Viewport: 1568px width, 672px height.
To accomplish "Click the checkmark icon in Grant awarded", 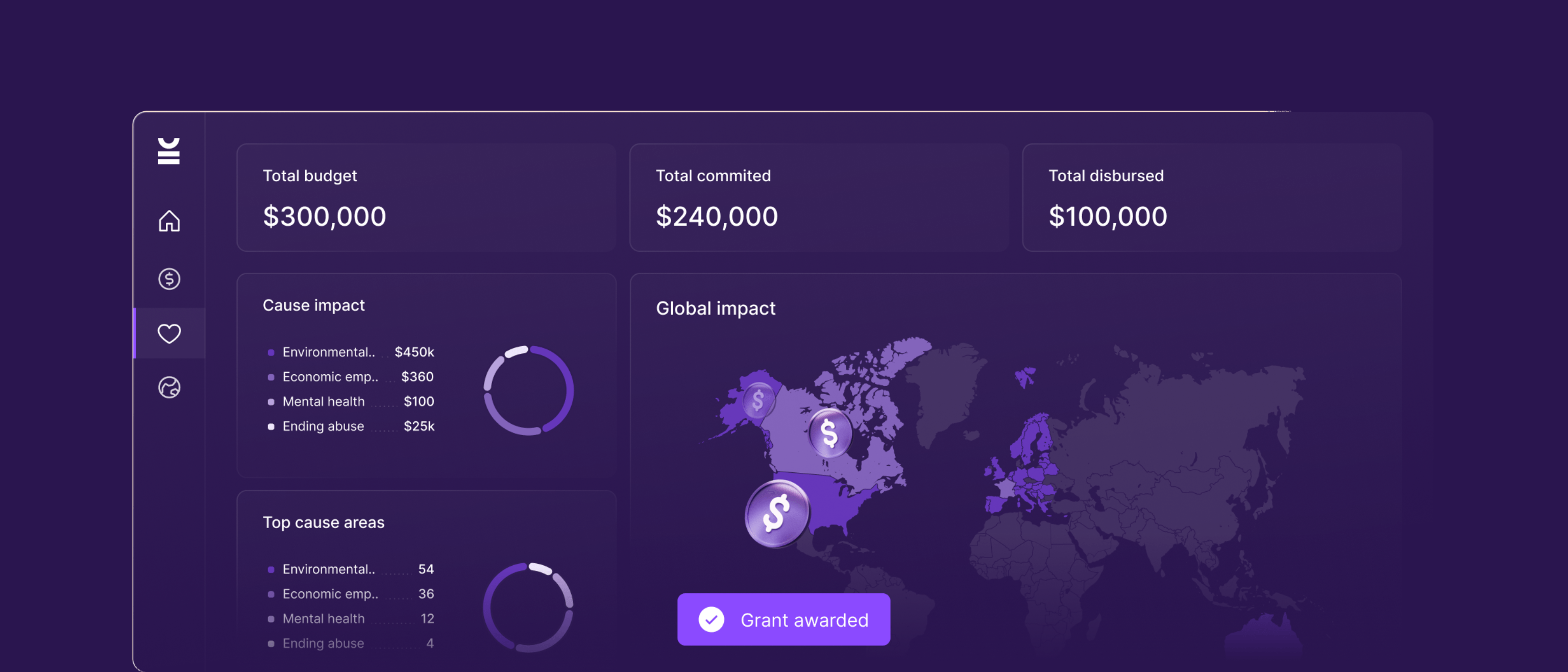I will 711,619.
